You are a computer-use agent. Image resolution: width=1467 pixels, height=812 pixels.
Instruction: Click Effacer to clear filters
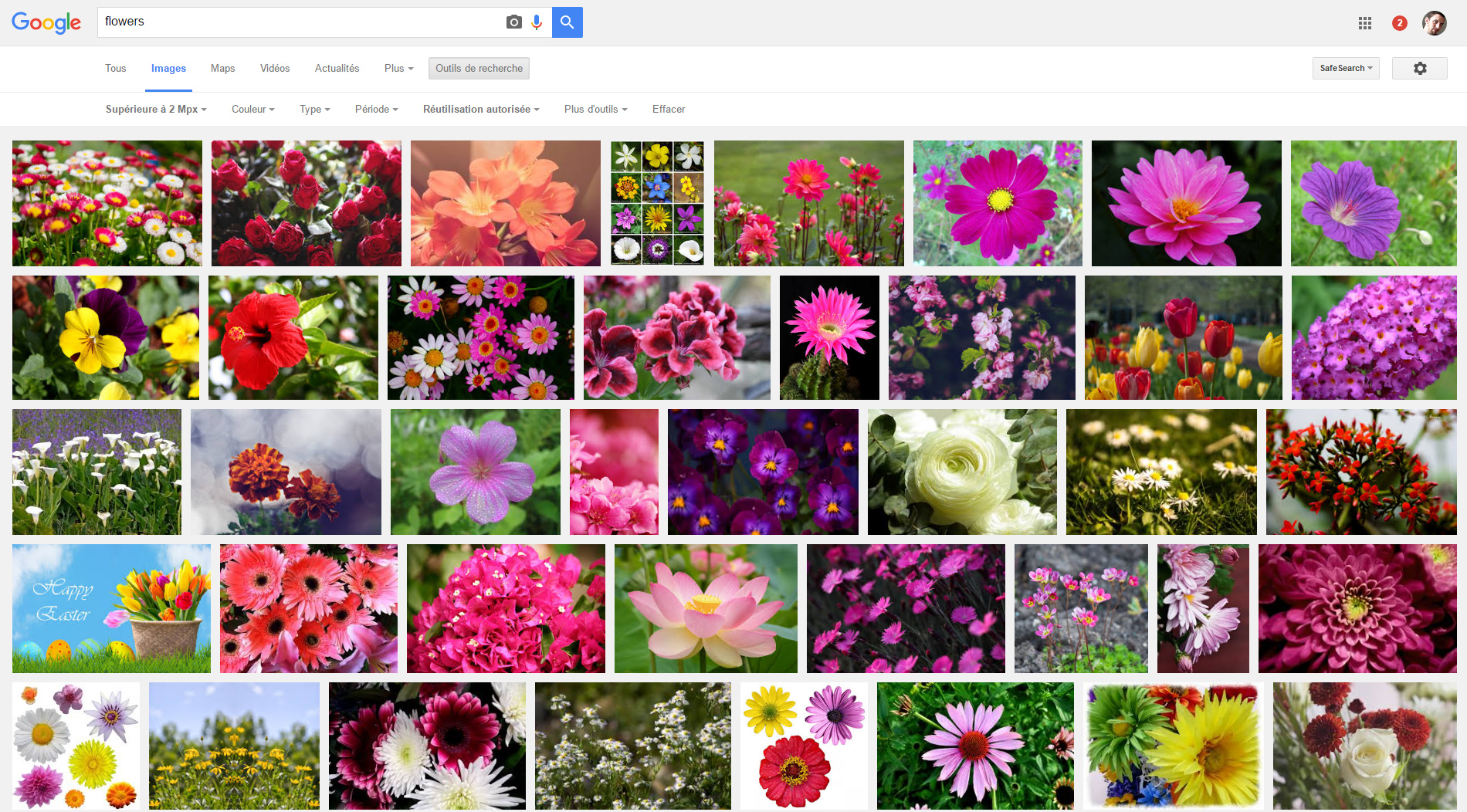(x=669, y=109)
